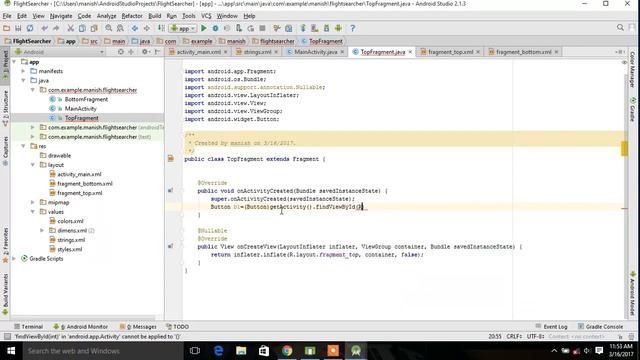Open the Messages tool window
This screenshot has width=640, height=360.
click(x=138, y=327)
